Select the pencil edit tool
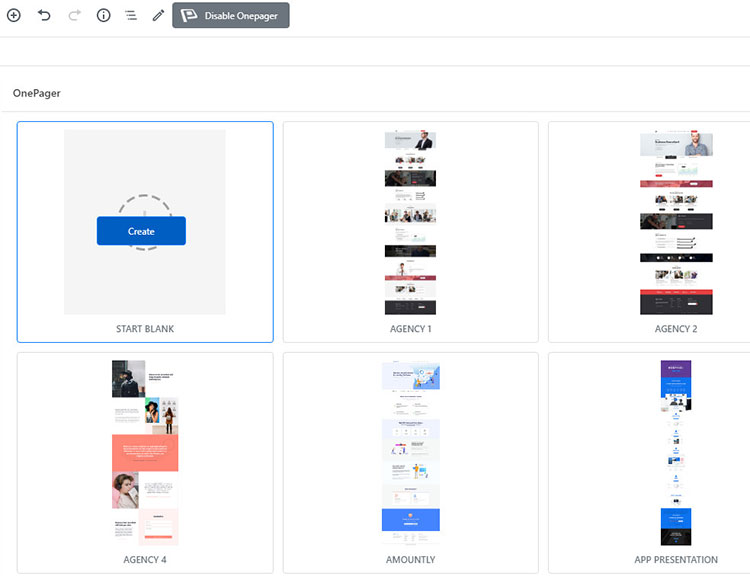 [x=158, y=15]
